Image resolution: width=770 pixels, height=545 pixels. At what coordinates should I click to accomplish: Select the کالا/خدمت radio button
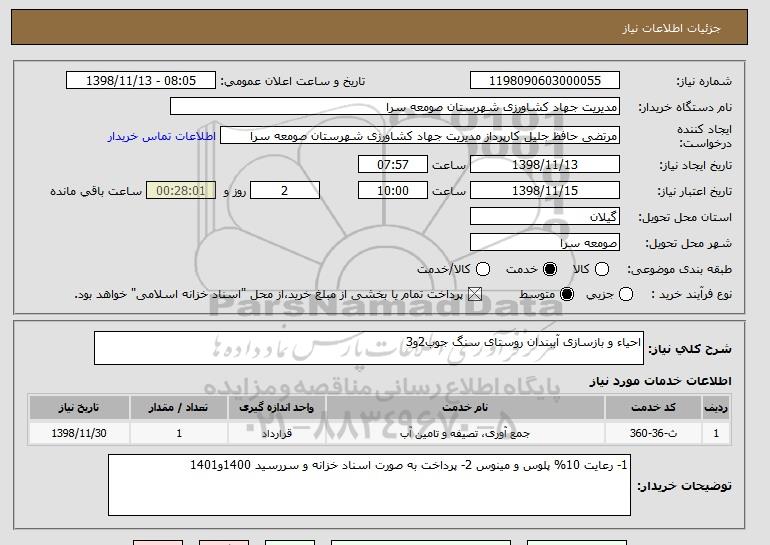483,269
